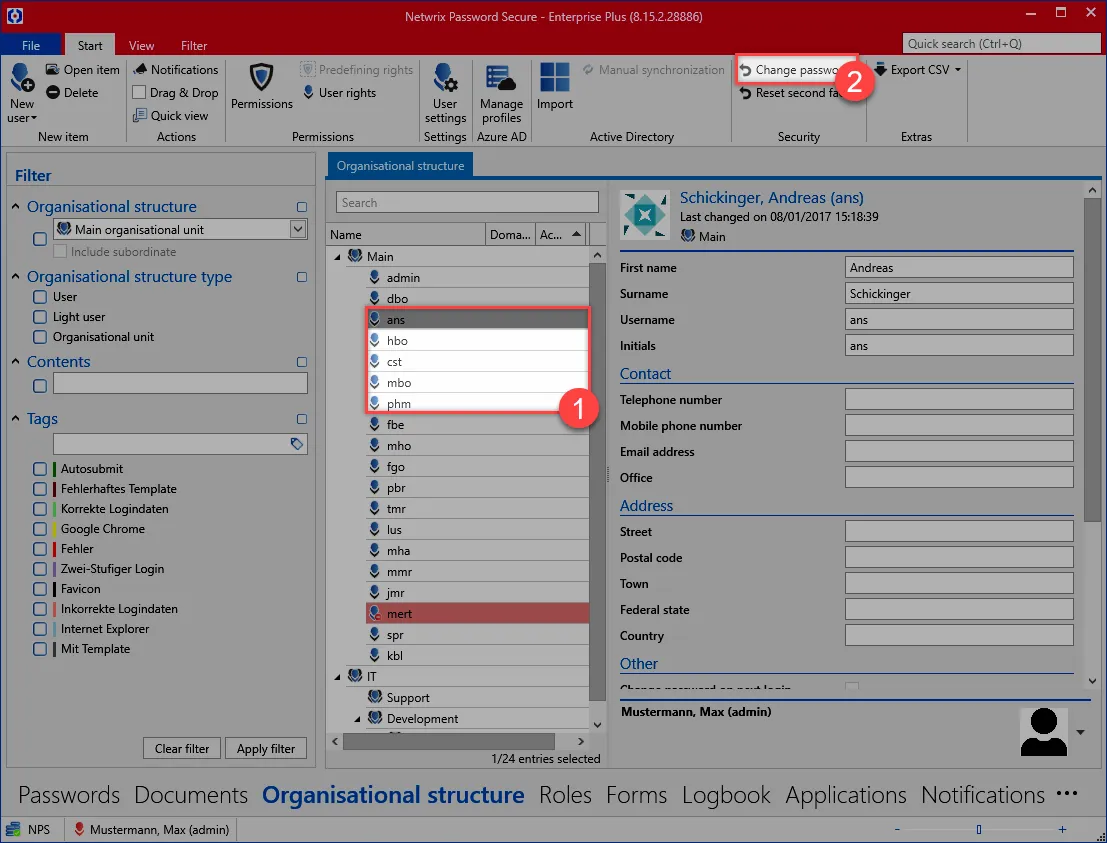
Task: Tick the Google Chrome tag checkbox
Action: [x=40, y=529]
